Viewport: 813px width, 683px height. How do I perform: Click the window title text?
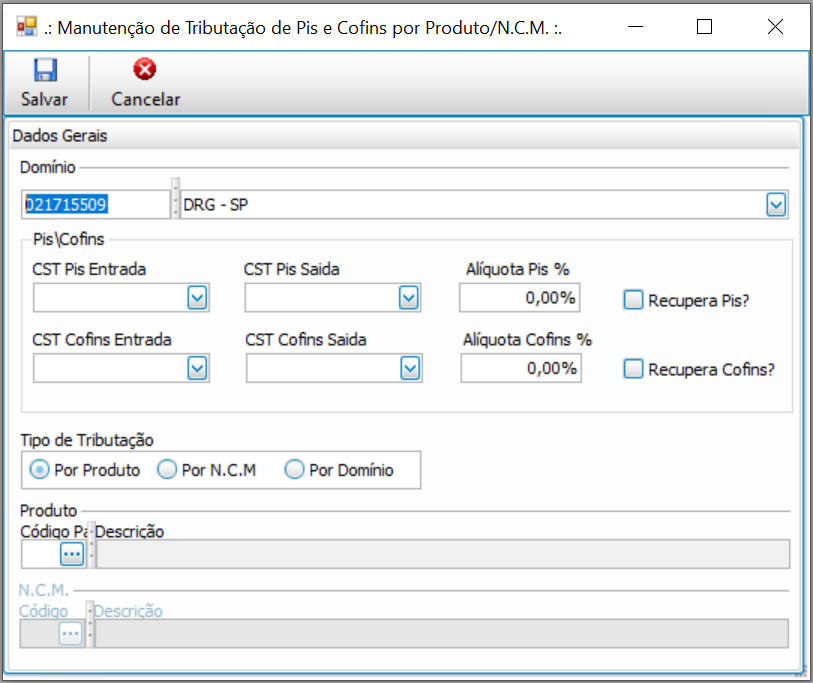pyautogui.click(x=303, y=27)
